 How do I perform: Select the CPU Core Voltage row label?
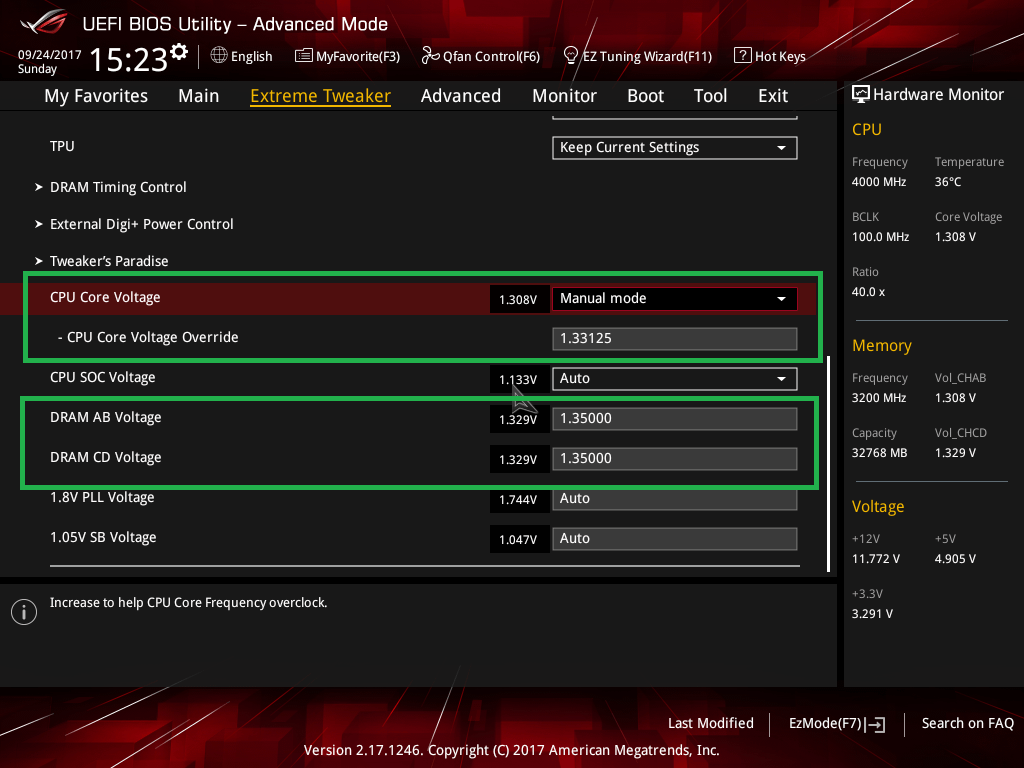tap(105, 297)
